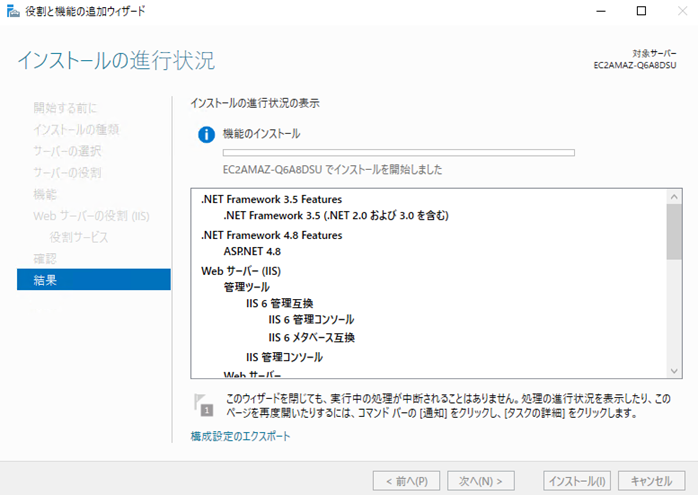This screenshot has width=698, height=495.
Task: Click the EC2AMAZ-Q6A8DSU でインストールを開始しました status text
Action: pos(333,170)
